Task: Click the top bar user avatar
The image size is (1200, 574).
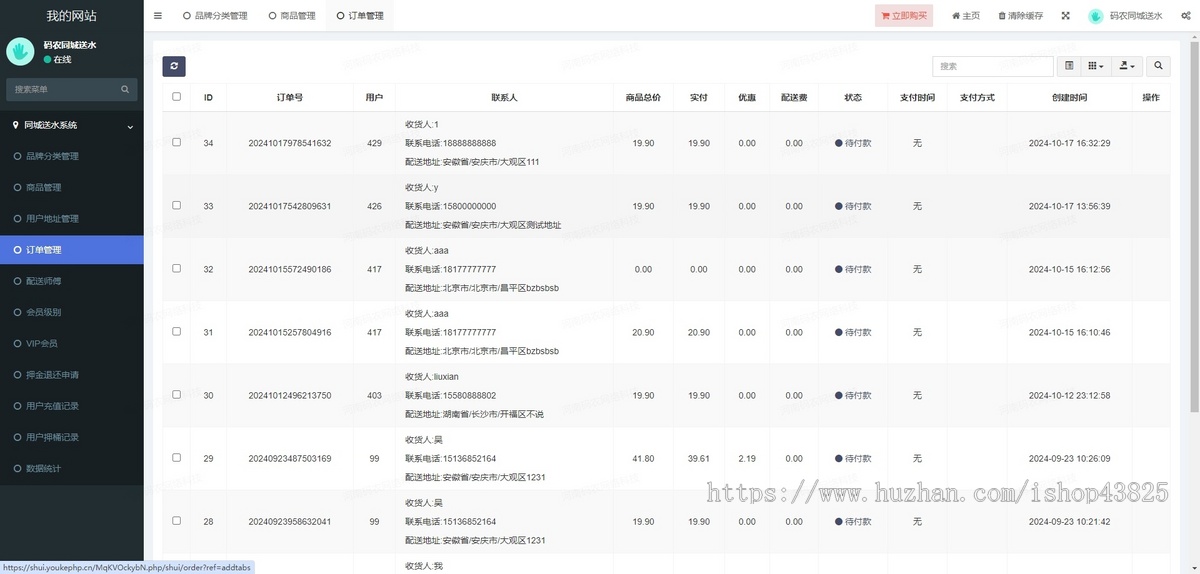Action: [x=1095, y=16]
